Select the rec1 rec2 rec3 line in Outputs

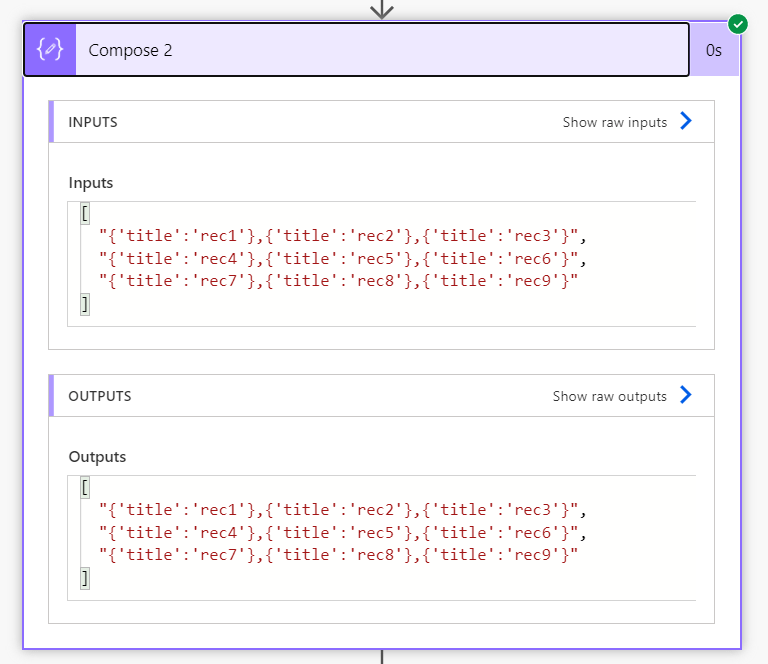[342, 510]
